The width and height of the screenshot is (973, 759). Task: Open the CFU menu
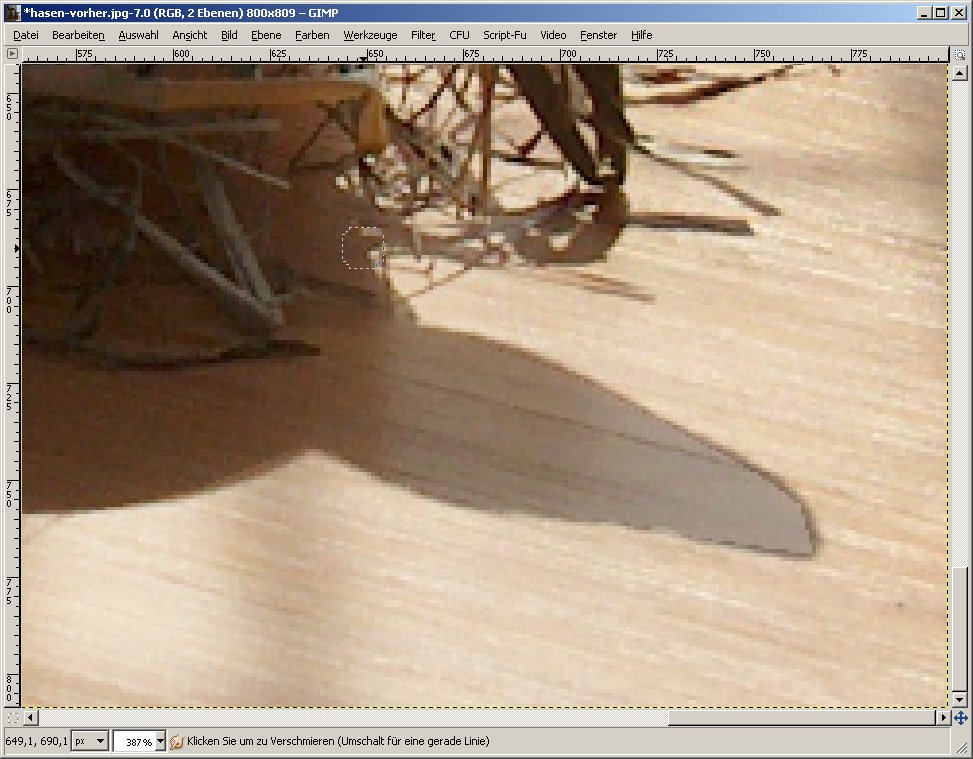point(459,35)
